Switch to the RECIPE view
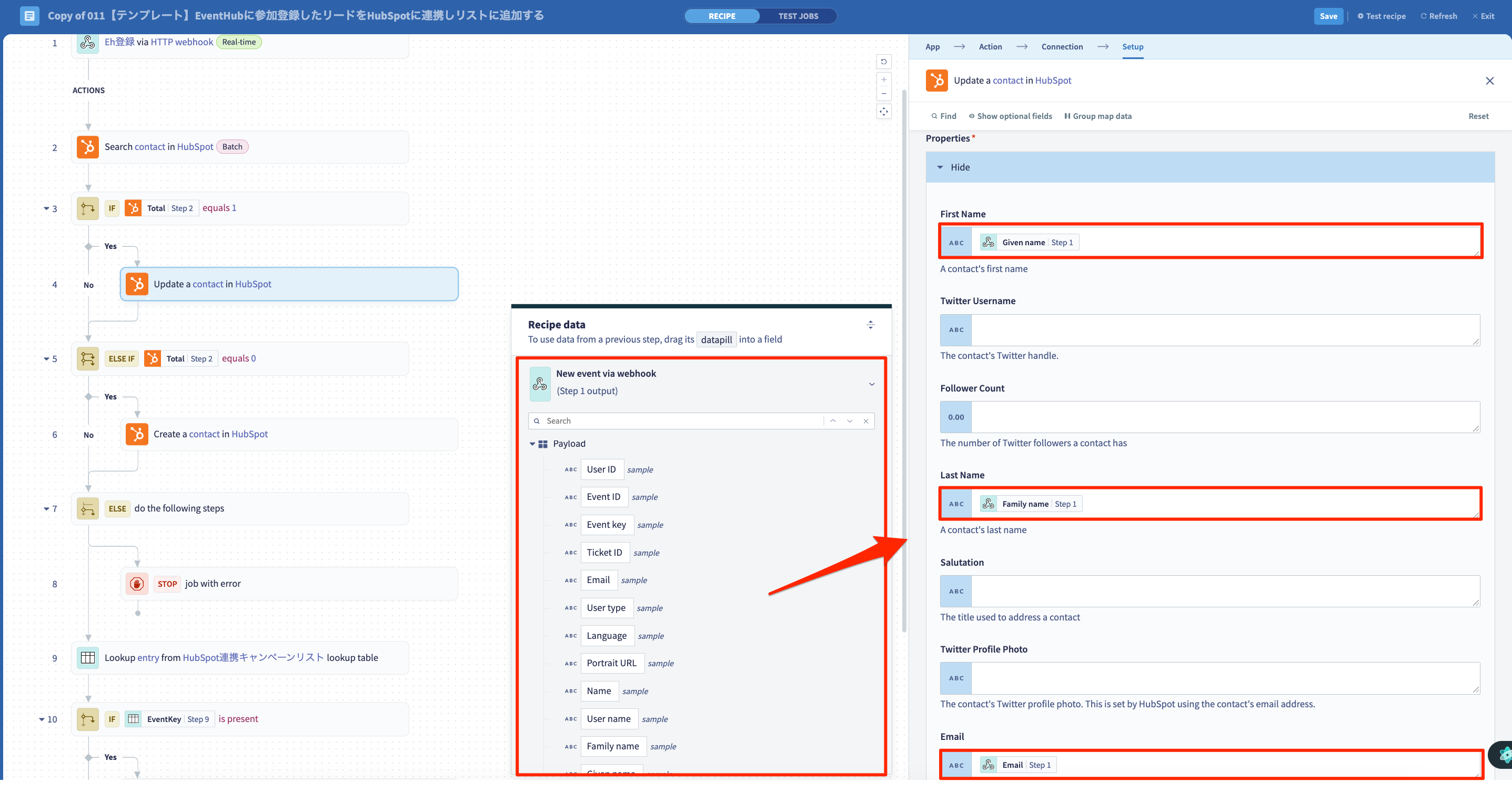 click(721, 16)
